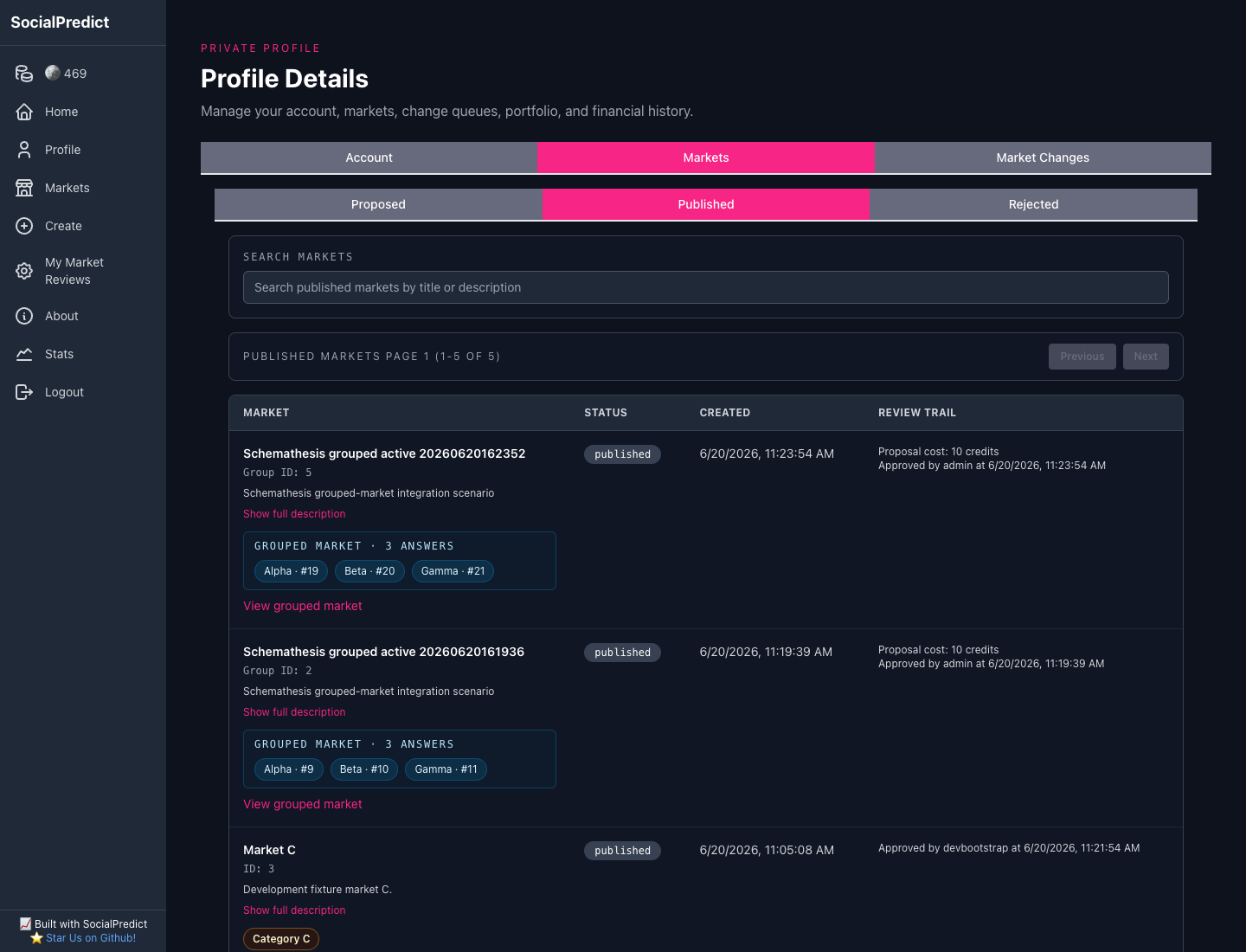
Task: Switch to the Market Changes tab
Action: click(1043, 158)
